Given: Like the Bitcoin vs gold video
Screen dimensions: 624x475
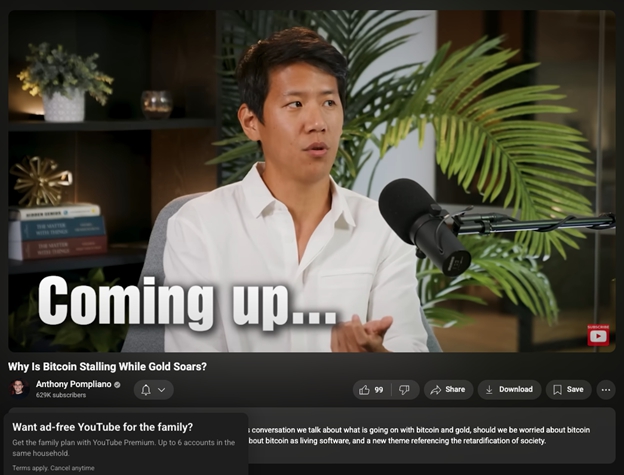Looking at the screenshot, I should tap(371, 390).
